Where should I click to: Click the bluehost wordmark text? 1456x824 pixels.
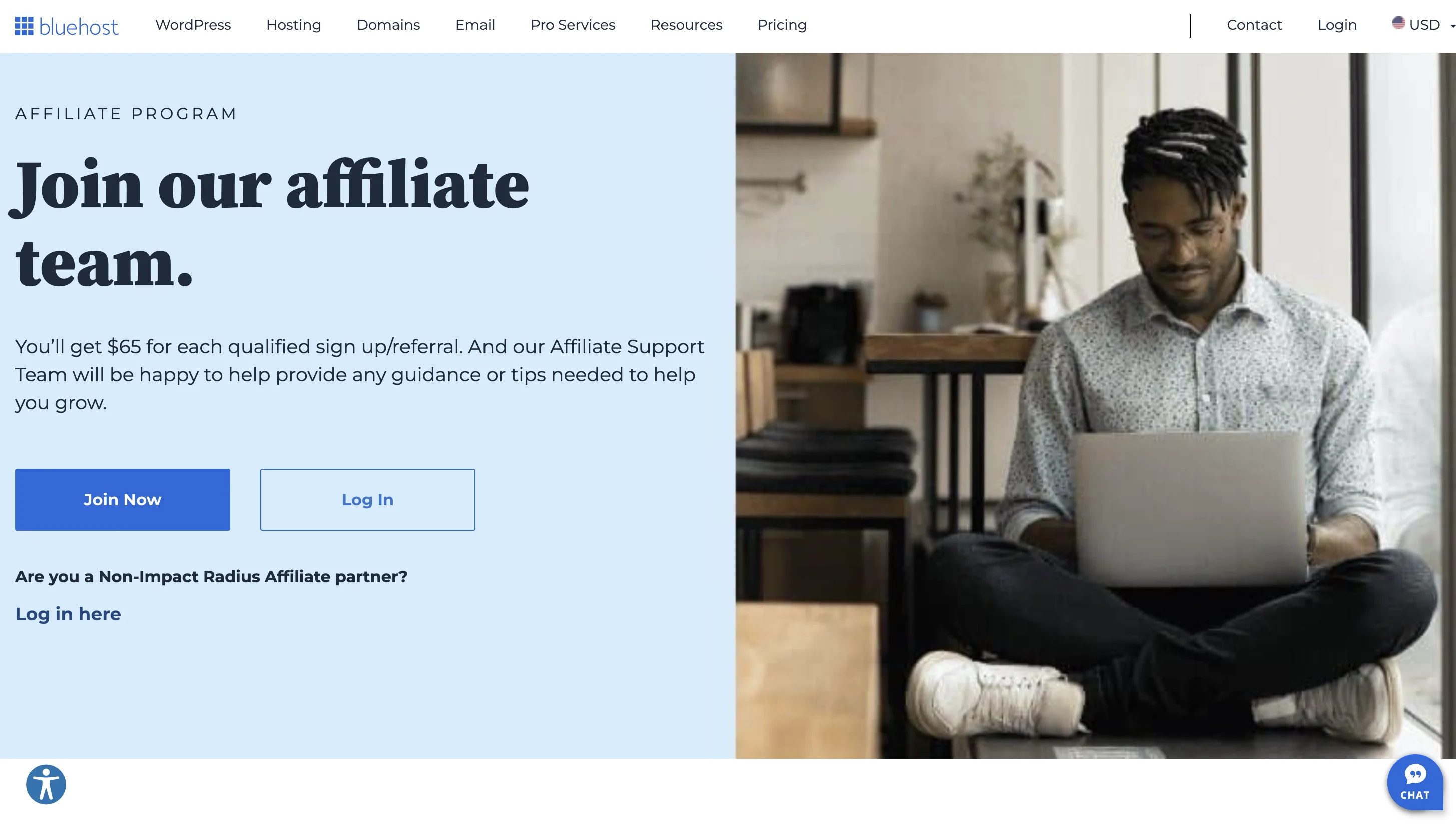click(79, 26)
